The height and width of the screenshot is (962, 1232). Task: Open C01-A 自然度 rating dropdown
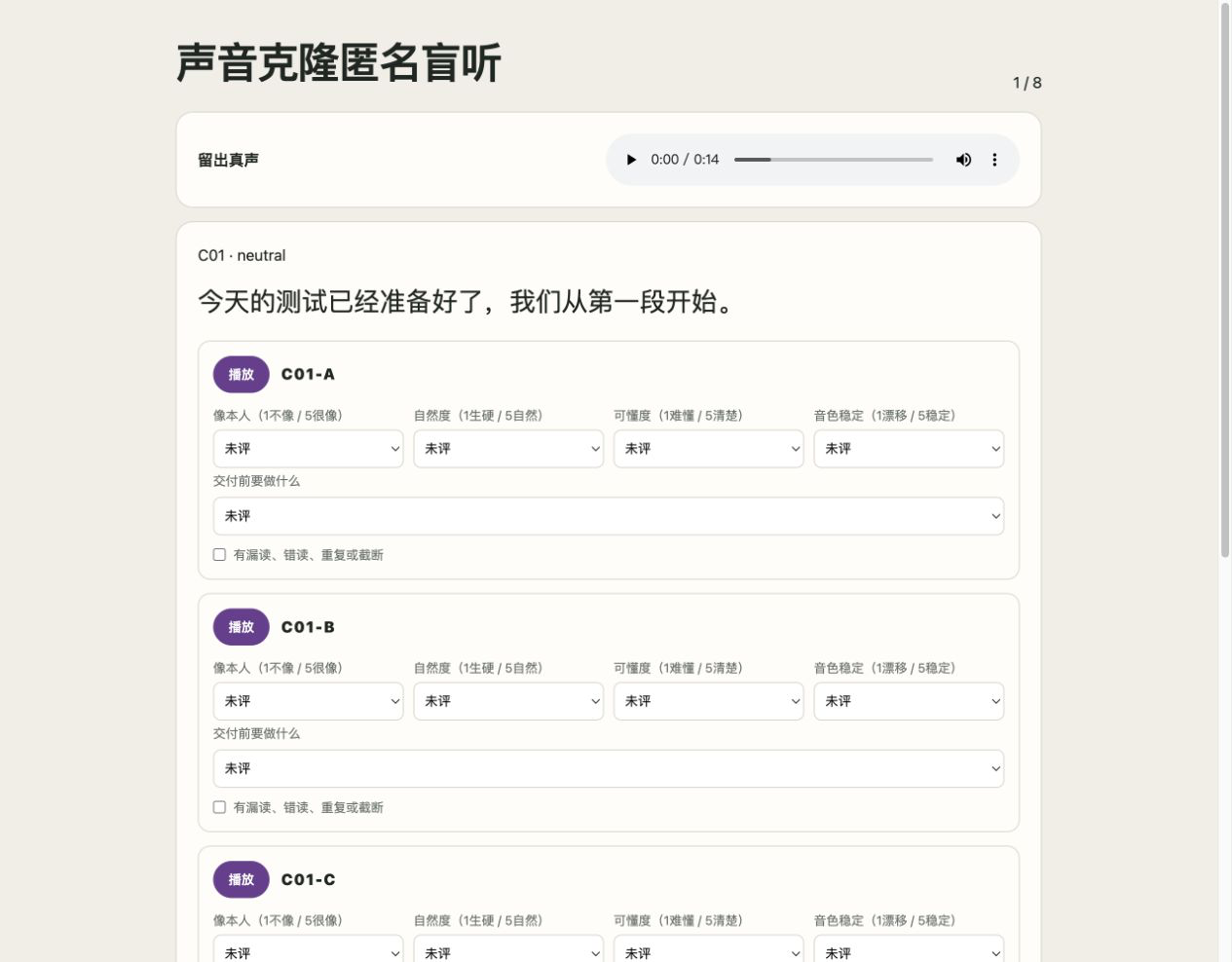(508, 449)
